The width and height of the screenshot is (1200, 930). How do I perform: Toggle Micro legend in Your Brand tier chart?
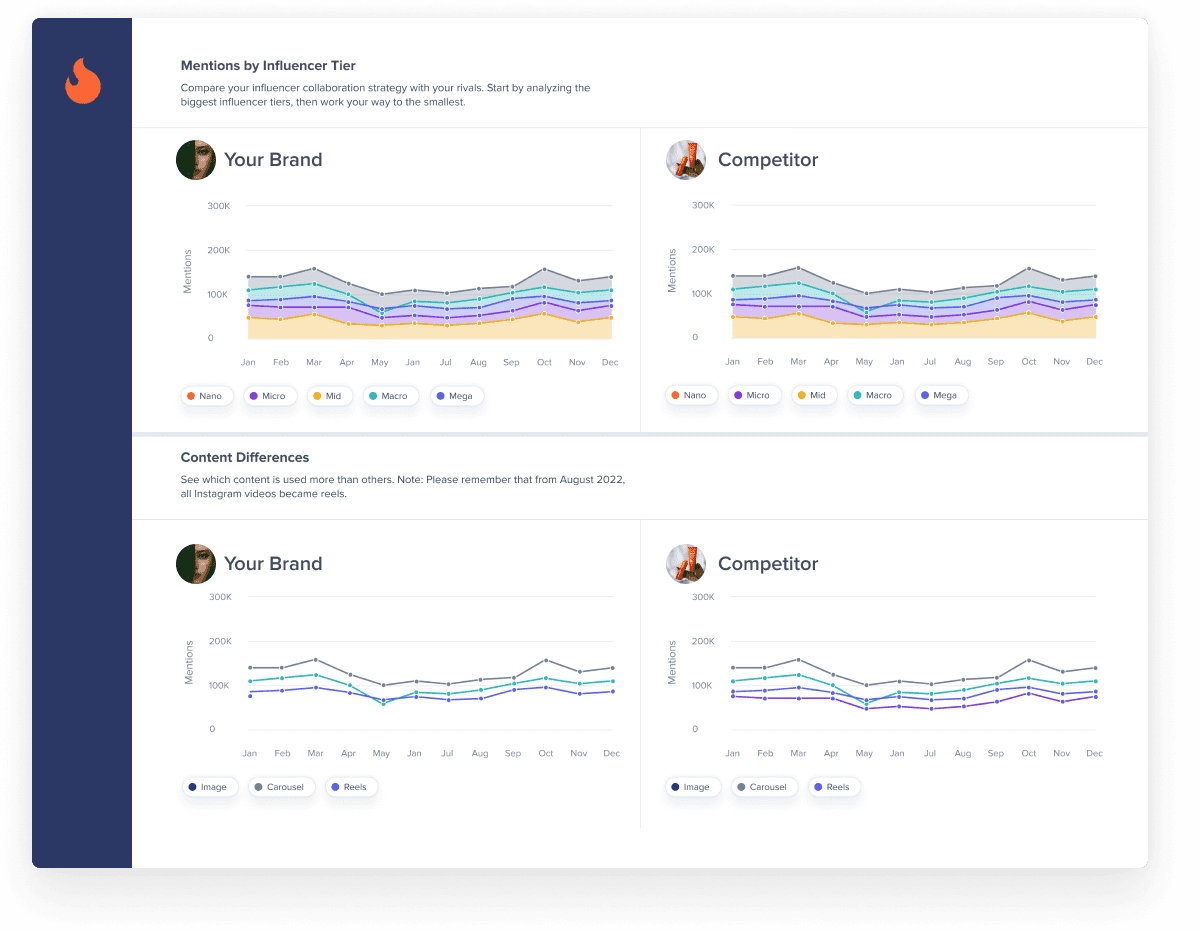270,396
